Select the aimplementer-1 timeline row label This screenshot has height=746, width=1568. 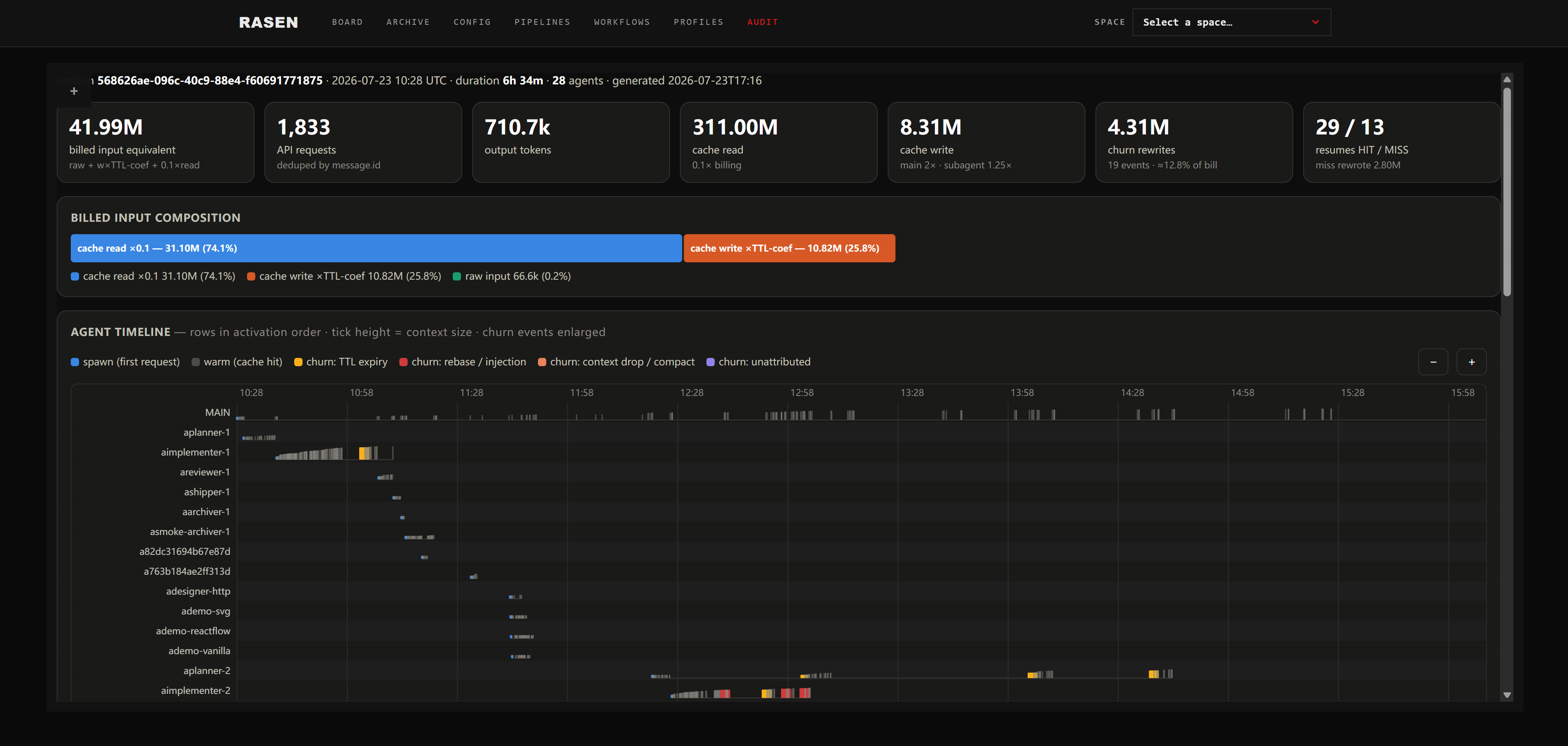click(x=195, y=452)
